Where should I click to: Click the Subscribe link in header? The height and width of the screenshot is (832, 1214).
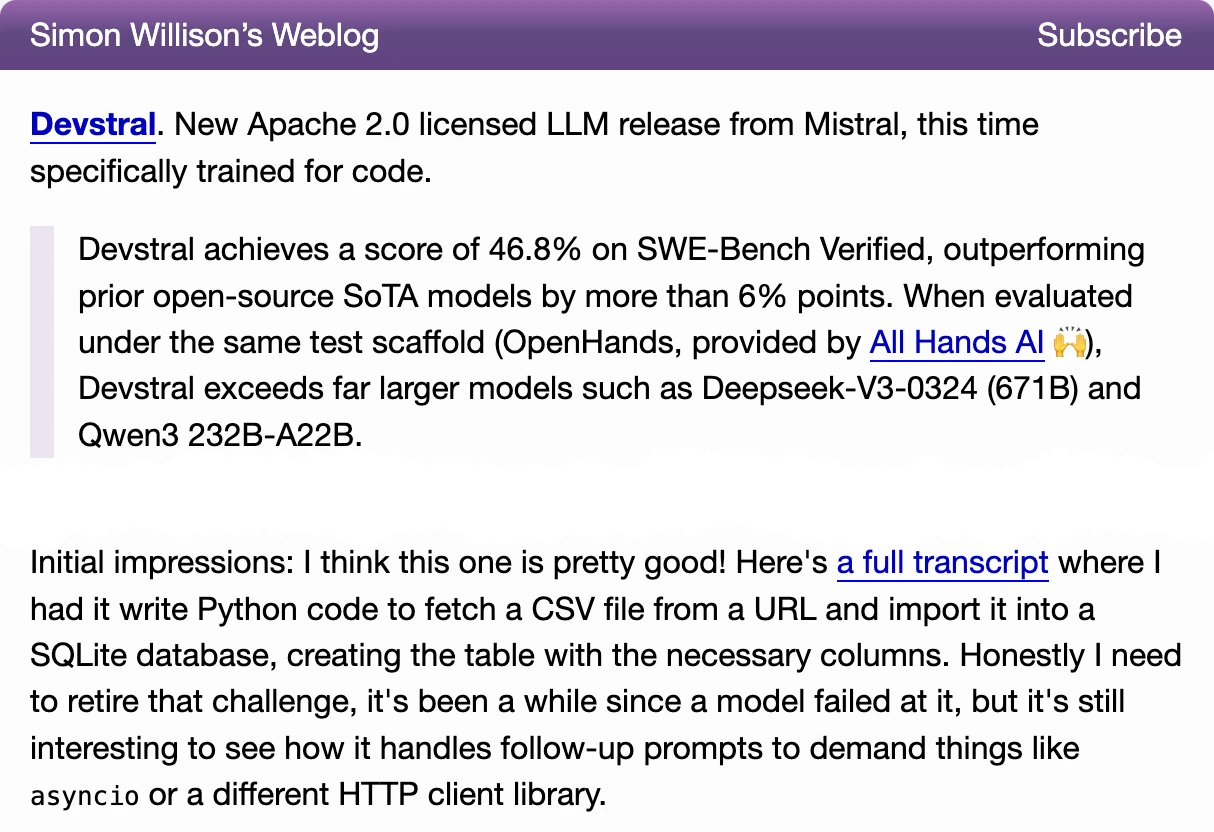tap(1109, 35)
